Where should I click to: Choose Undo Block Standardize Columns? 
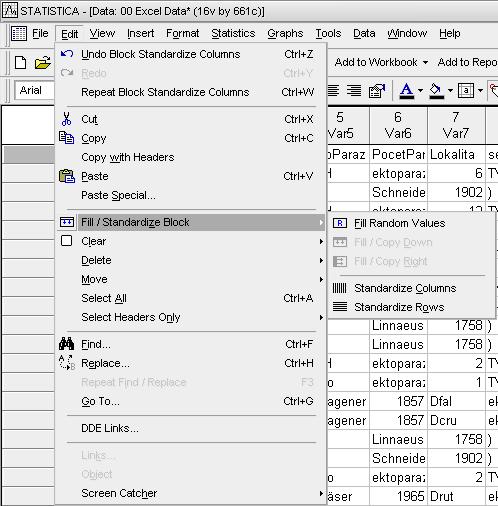coord(190,54)
